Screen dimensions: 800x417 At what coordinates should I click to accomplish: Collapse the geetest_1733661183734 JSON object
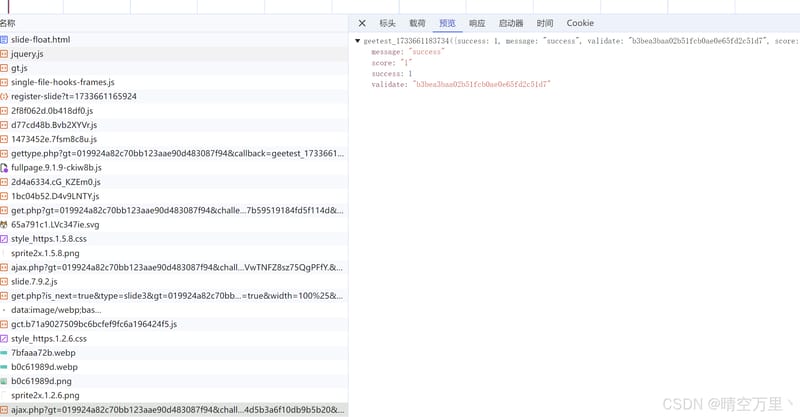click(358, 41)
